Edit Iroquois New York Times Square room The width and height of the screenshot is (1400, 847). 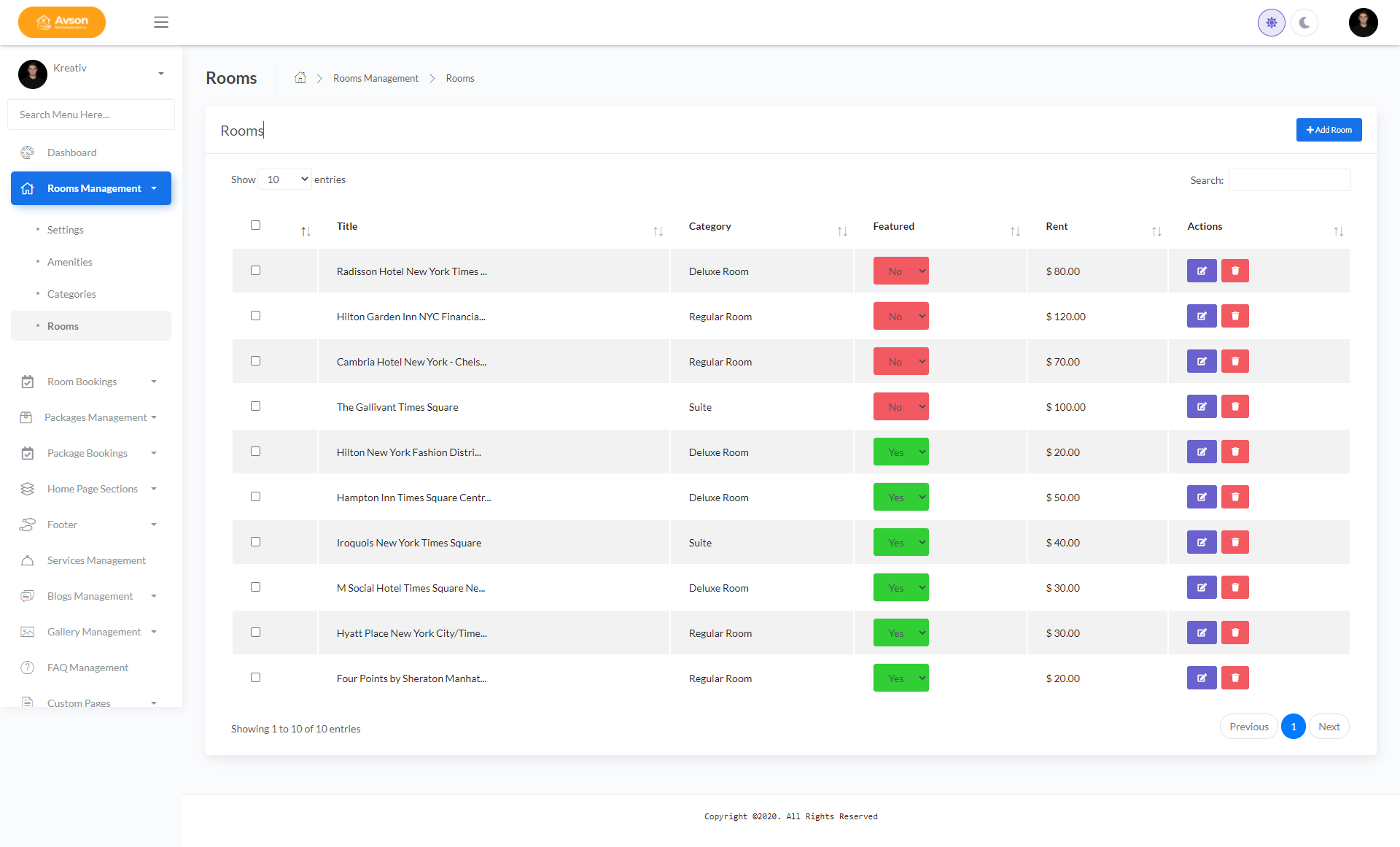[1201, 542]
